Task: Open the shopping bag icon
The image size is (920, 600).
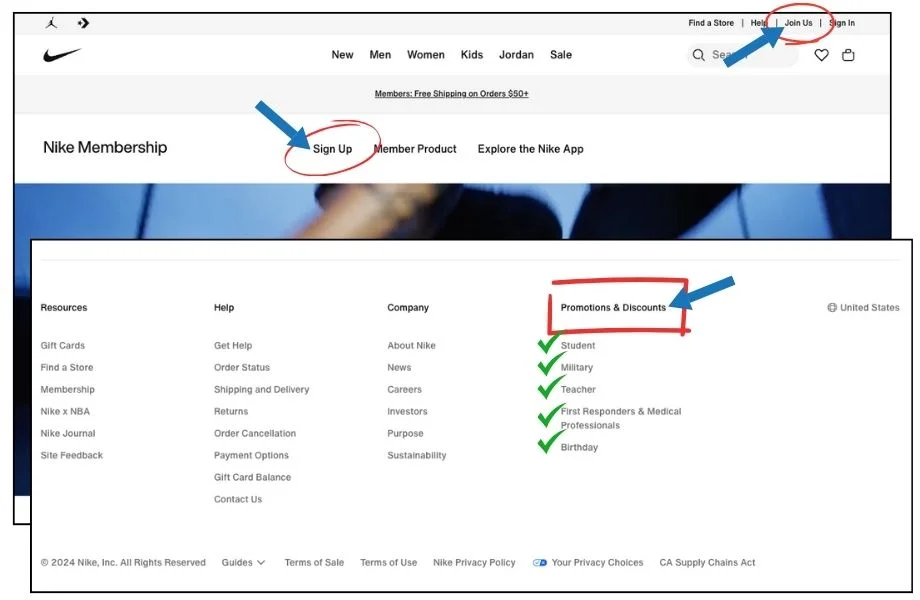Action: 848,55
